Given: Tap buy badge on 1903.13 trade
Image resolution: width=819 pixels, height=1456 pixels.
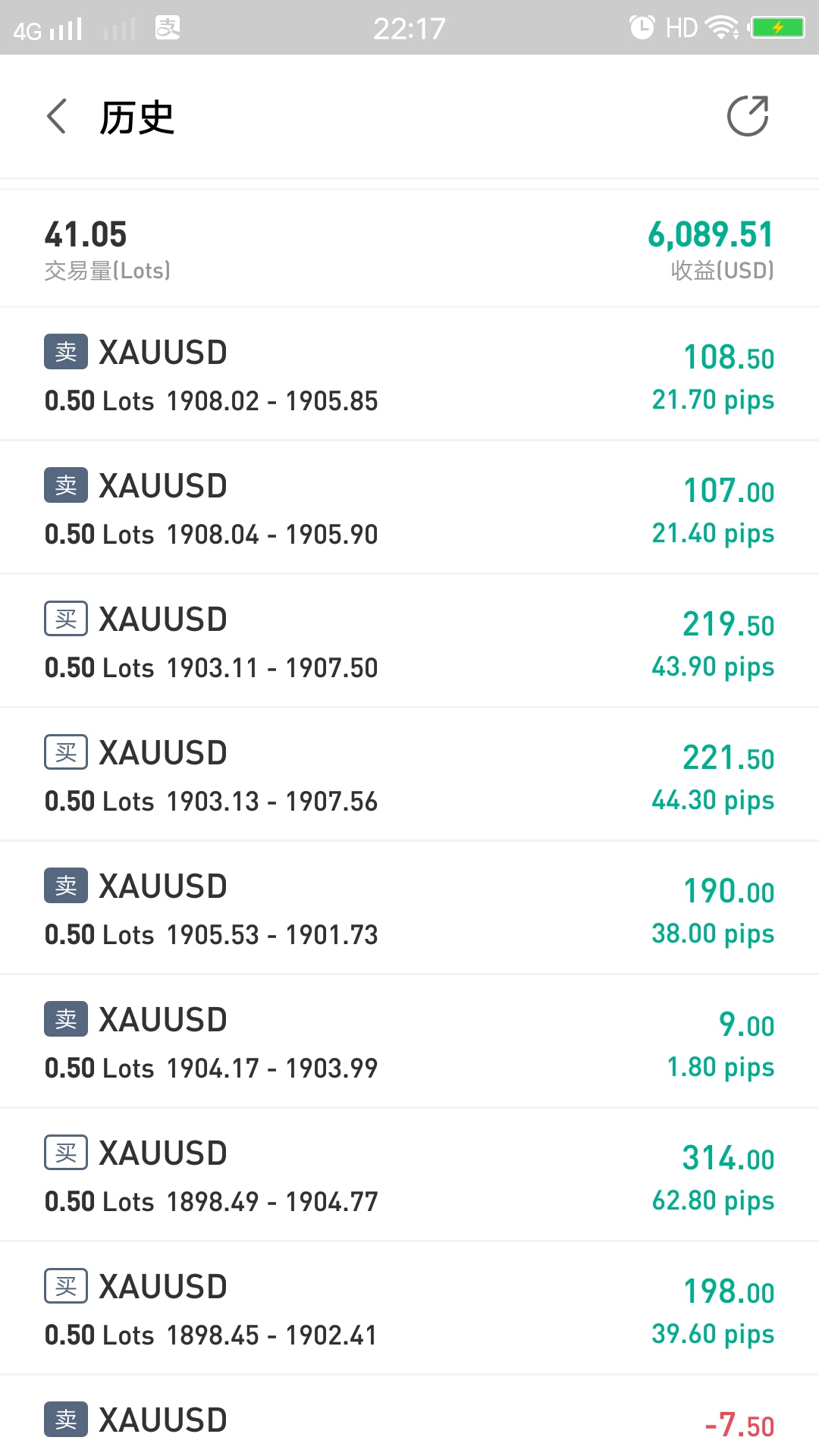Looking at the screenshot, I should point(66,752).
